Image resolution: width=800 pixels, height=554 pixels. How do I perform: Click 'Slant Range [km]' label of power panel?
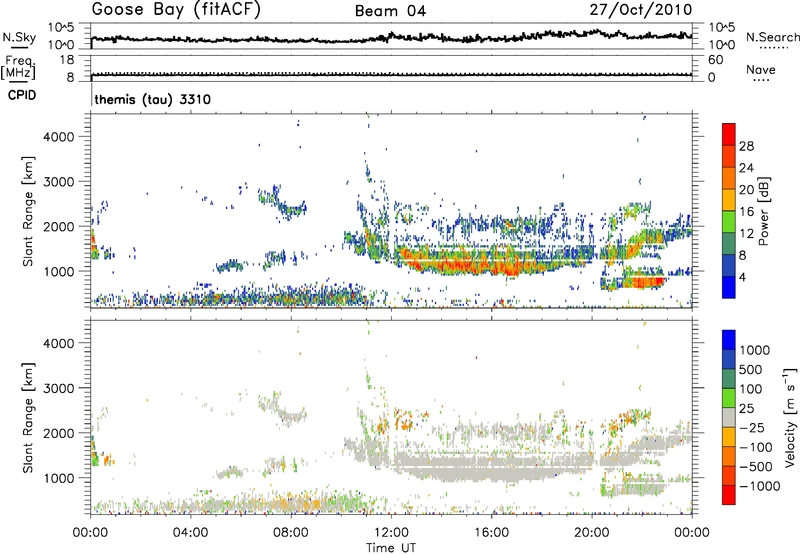[x=28, y=211]
